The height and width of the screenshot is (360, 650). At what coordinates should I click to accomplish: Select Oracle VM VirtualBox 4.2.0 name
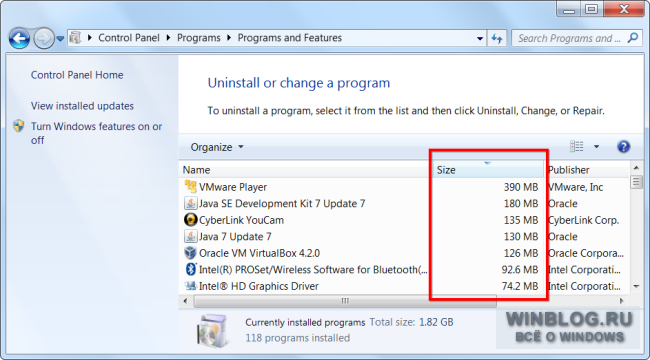tap(260, 253)
